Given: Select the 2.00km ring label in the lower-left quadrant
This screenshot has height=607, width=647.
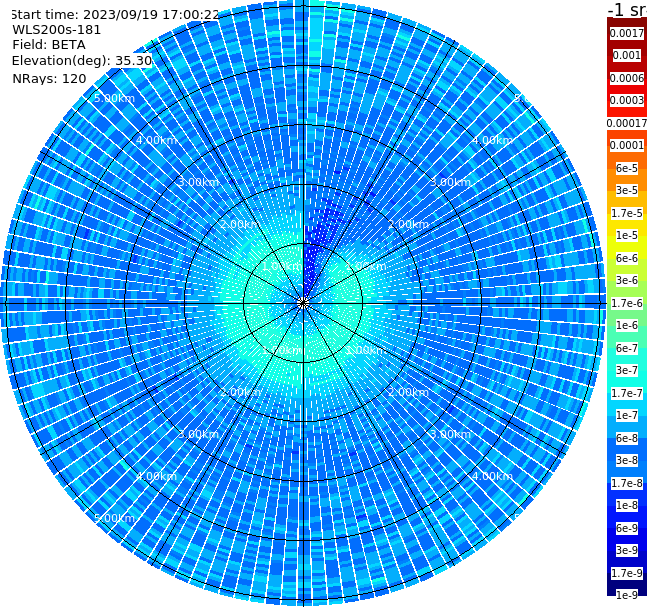Looking at the screenshot, I should [x=240, y=392].
